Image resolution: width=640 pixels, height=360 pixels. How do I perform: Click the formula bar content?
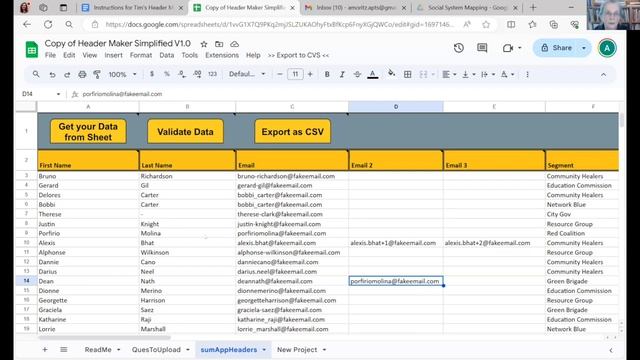tap(122, 94)
